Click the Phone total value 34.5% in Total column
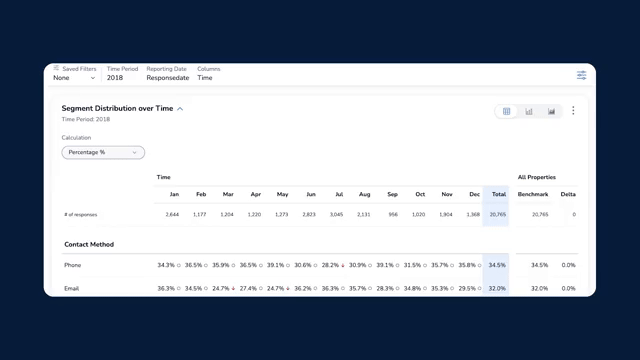The height and width of the screenshot is (360, 640). [497, 265]
